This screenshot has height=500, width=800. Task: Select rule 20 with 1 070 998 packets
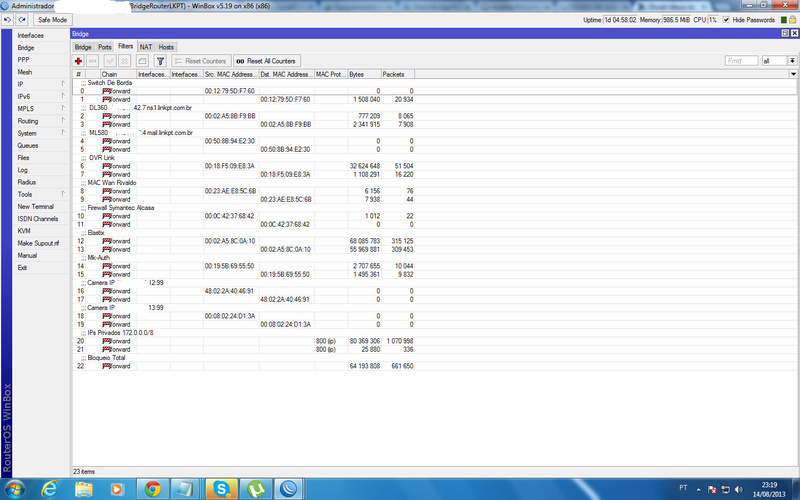[244, 341]
